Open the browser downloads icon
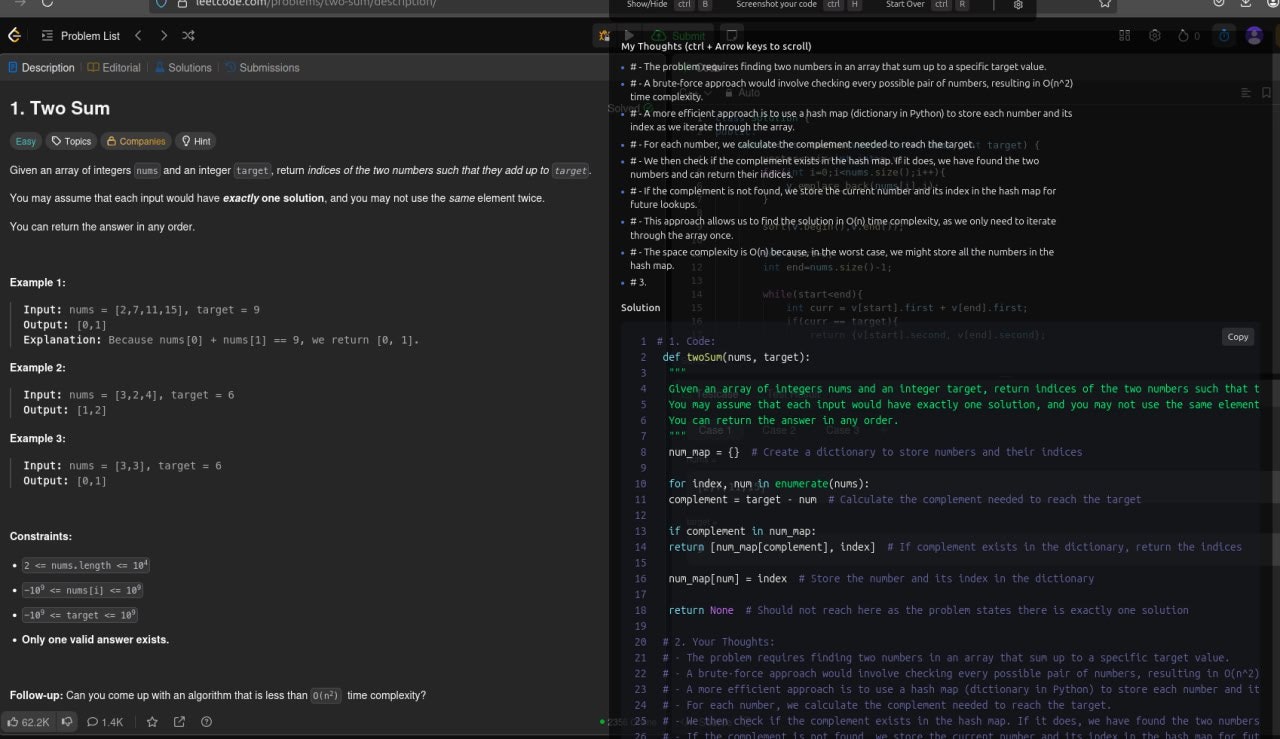This screenshot has height=739, width=1280. [x=1247, y=4]
